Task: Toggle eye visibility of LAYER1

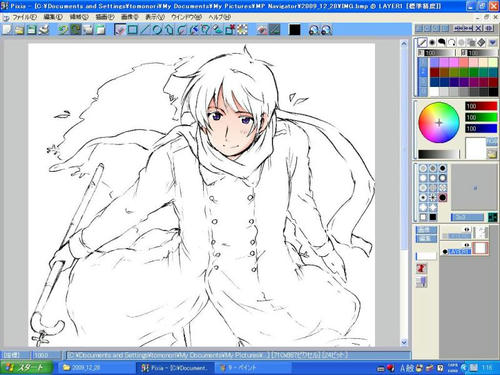Action: 467,245
